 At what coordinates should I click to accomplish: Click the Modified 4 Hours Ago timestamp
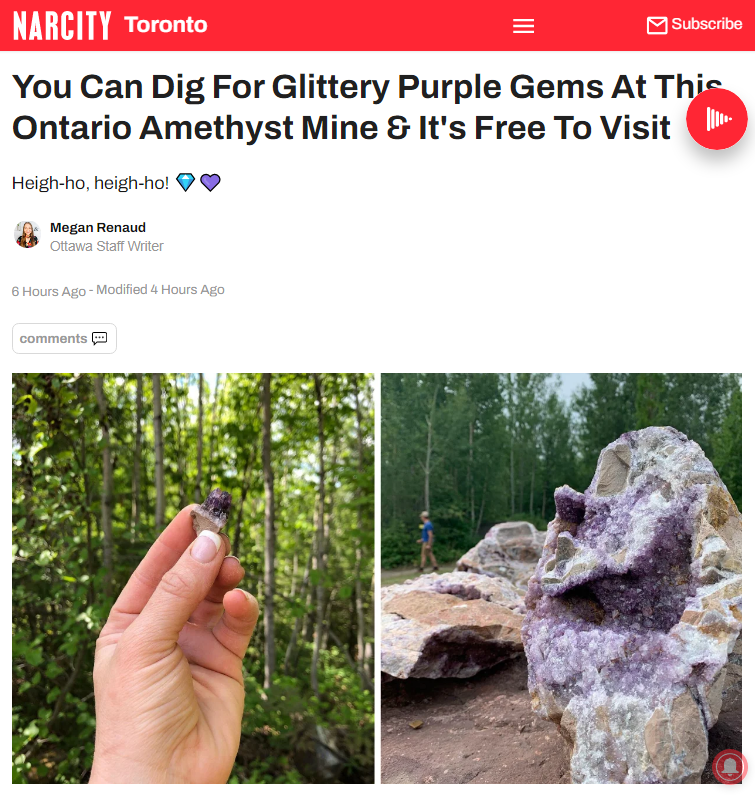(160, 290)
